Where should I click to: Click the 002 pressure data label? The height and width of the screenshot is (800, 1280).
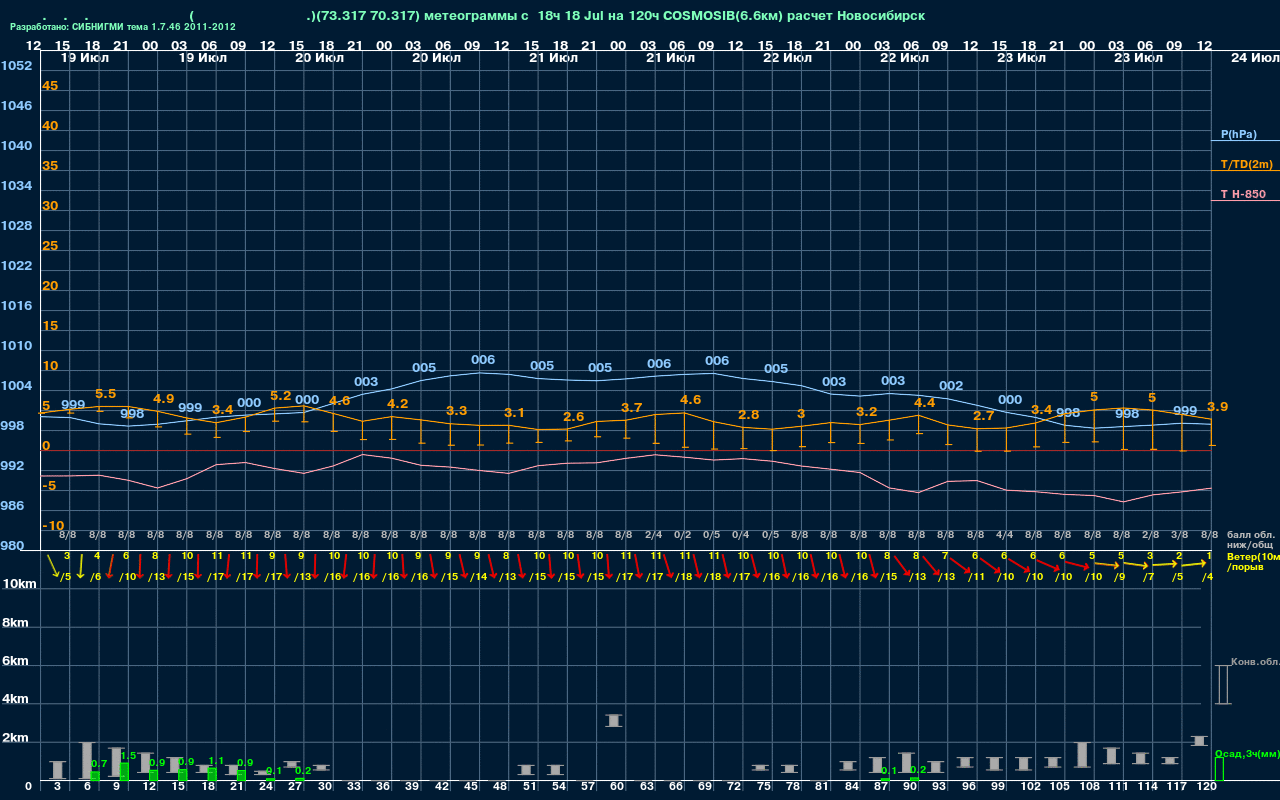pyautogui.click(x=951, y=386)
